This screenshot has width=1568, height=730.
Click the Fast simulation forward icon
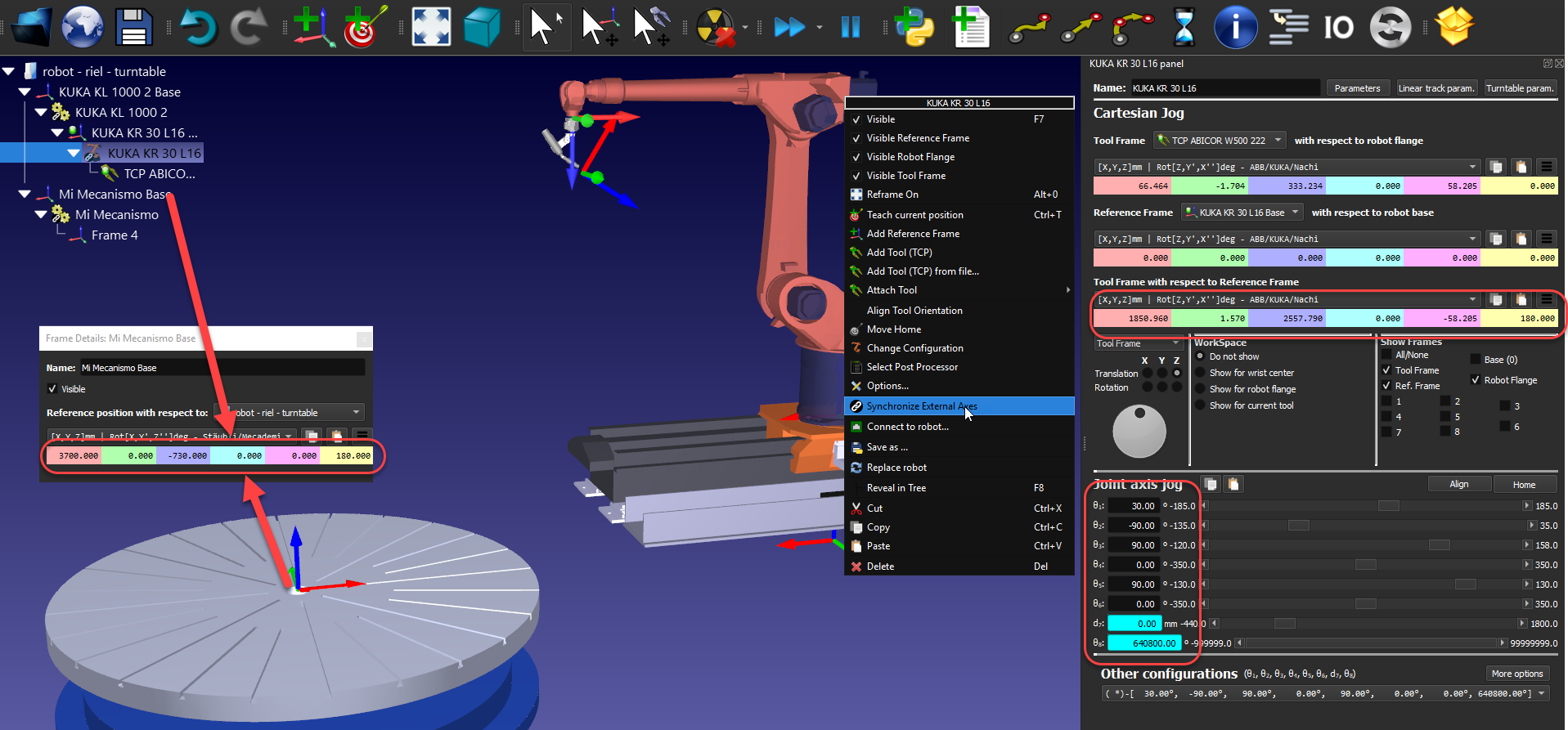click(x=789, y=27)
